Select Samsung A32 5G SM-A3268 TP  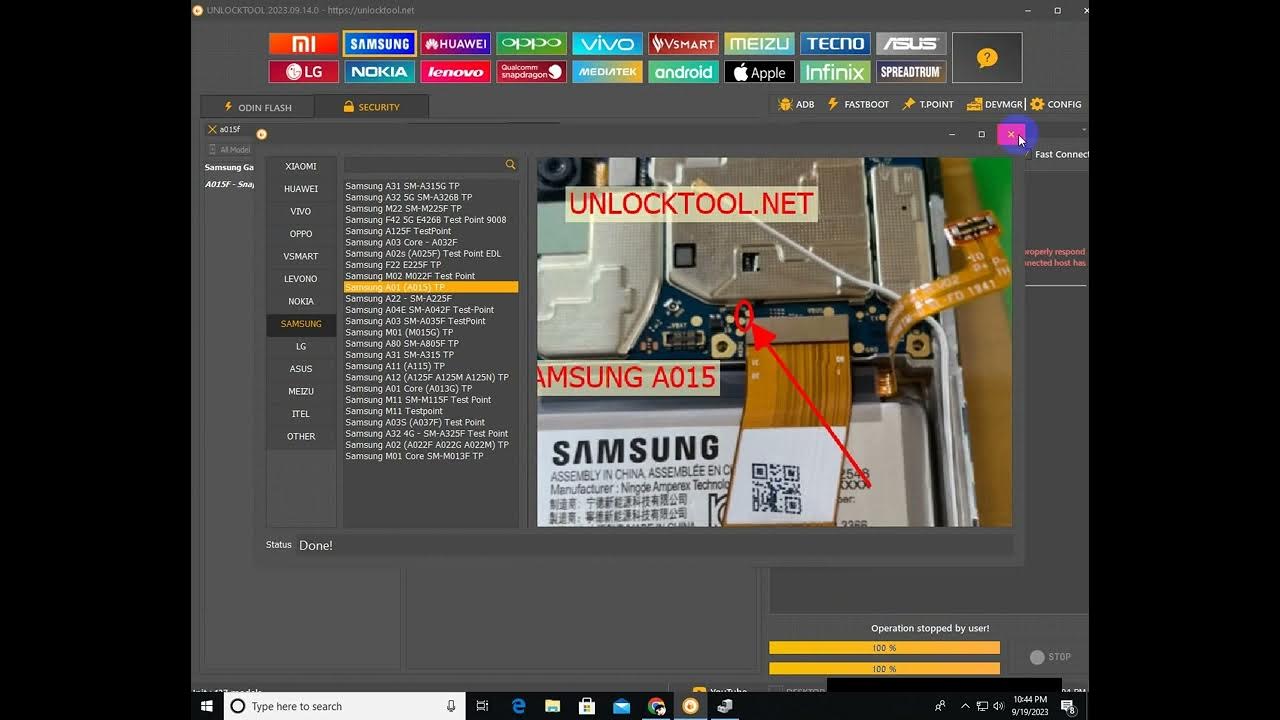(x=431, y=197)
